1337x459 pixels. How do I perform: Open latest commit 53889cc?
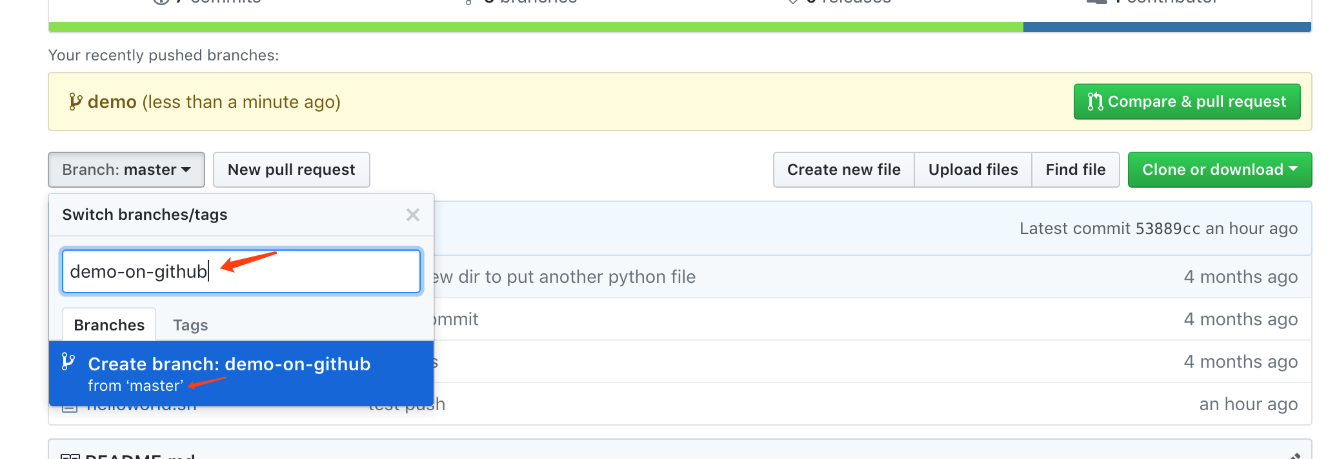[1167, 229]
